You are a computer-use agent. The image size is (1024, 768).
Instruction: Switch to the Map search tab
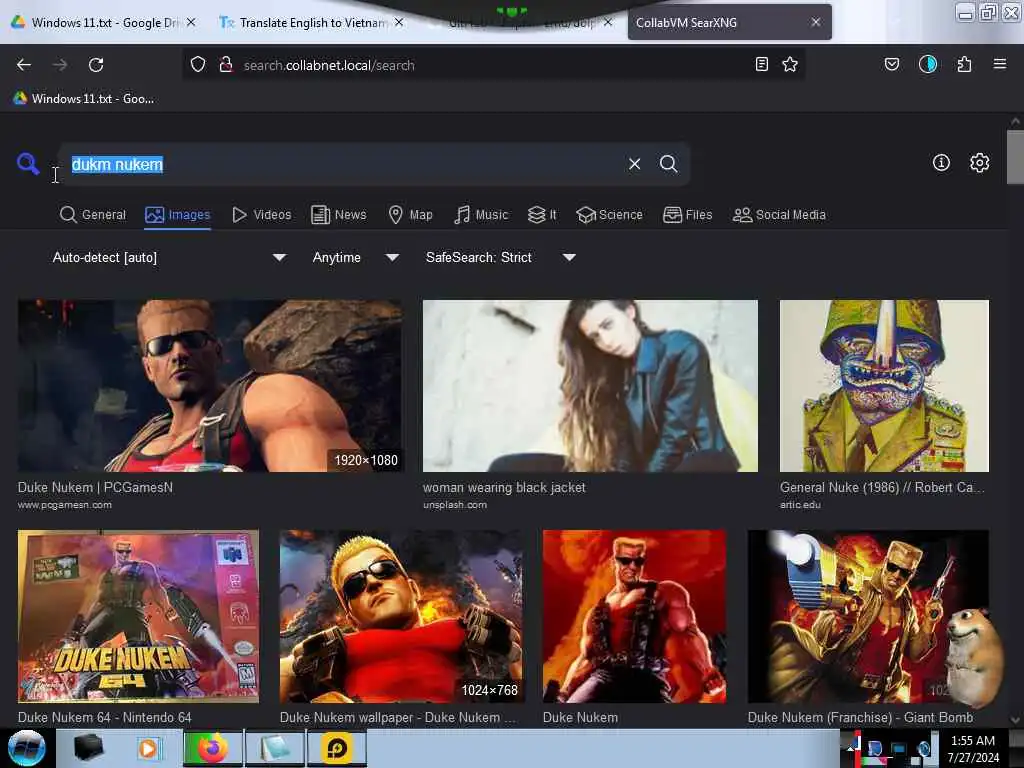[x=410, y=215]
